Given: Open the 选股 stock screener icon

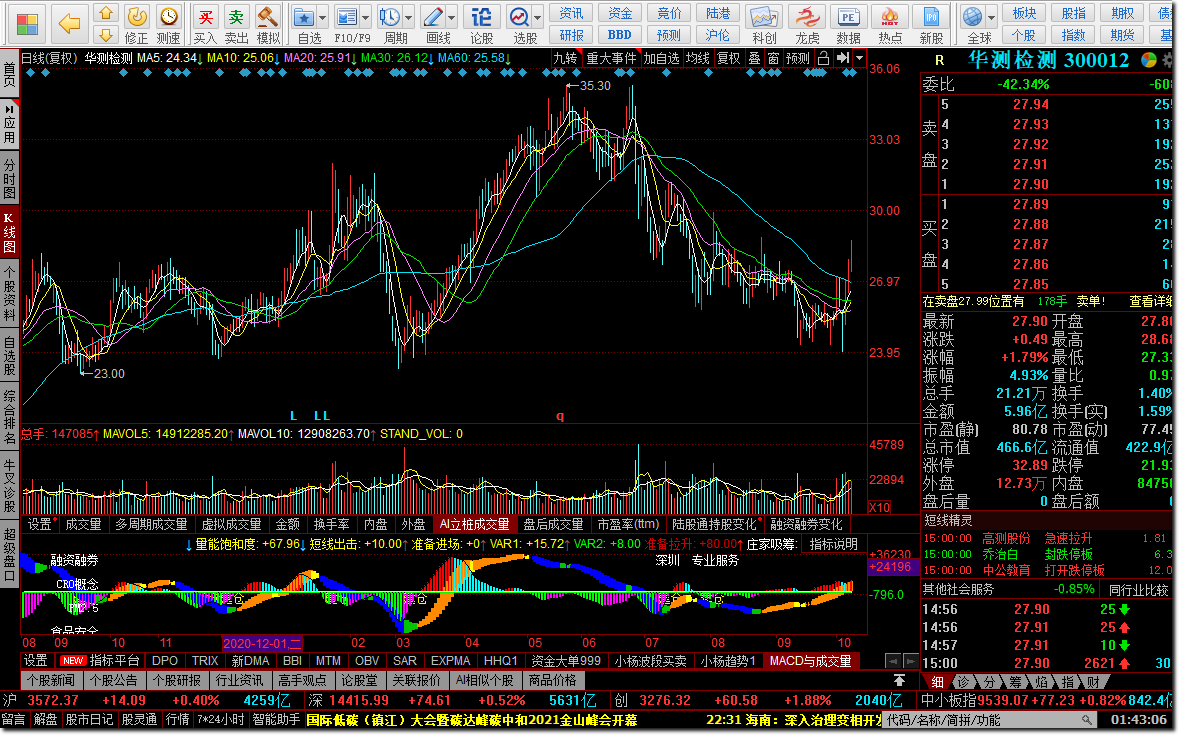Looking at the screenshot, I should [520, 17].
